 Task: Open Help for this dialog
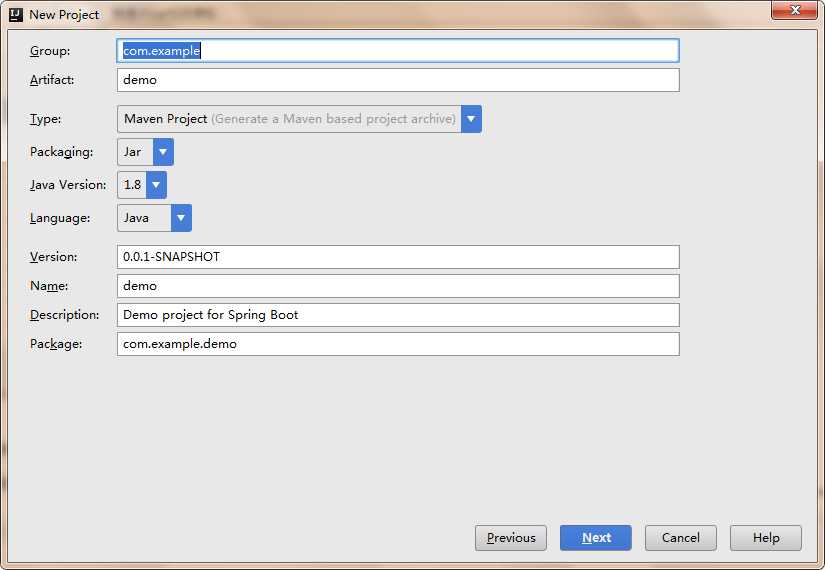pos(766,538)
